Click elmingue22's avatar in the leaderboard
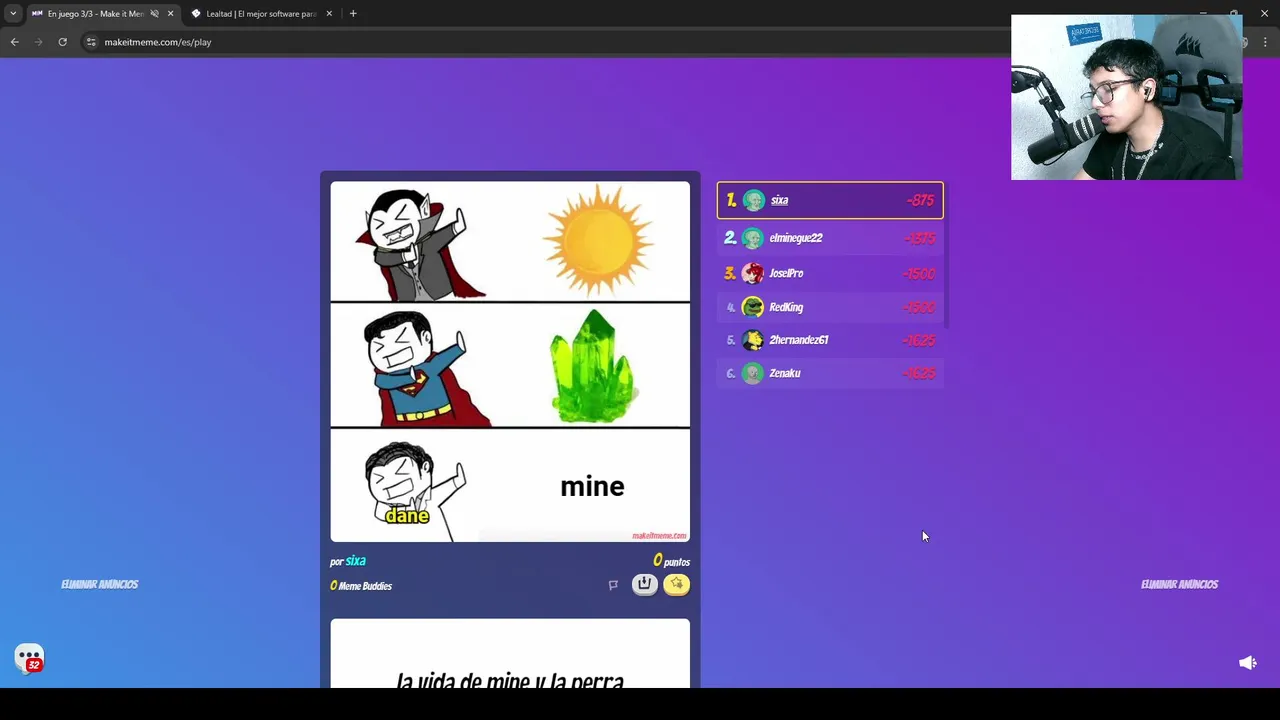Viewport: 1280px width, 720px height. click(753, 238)
